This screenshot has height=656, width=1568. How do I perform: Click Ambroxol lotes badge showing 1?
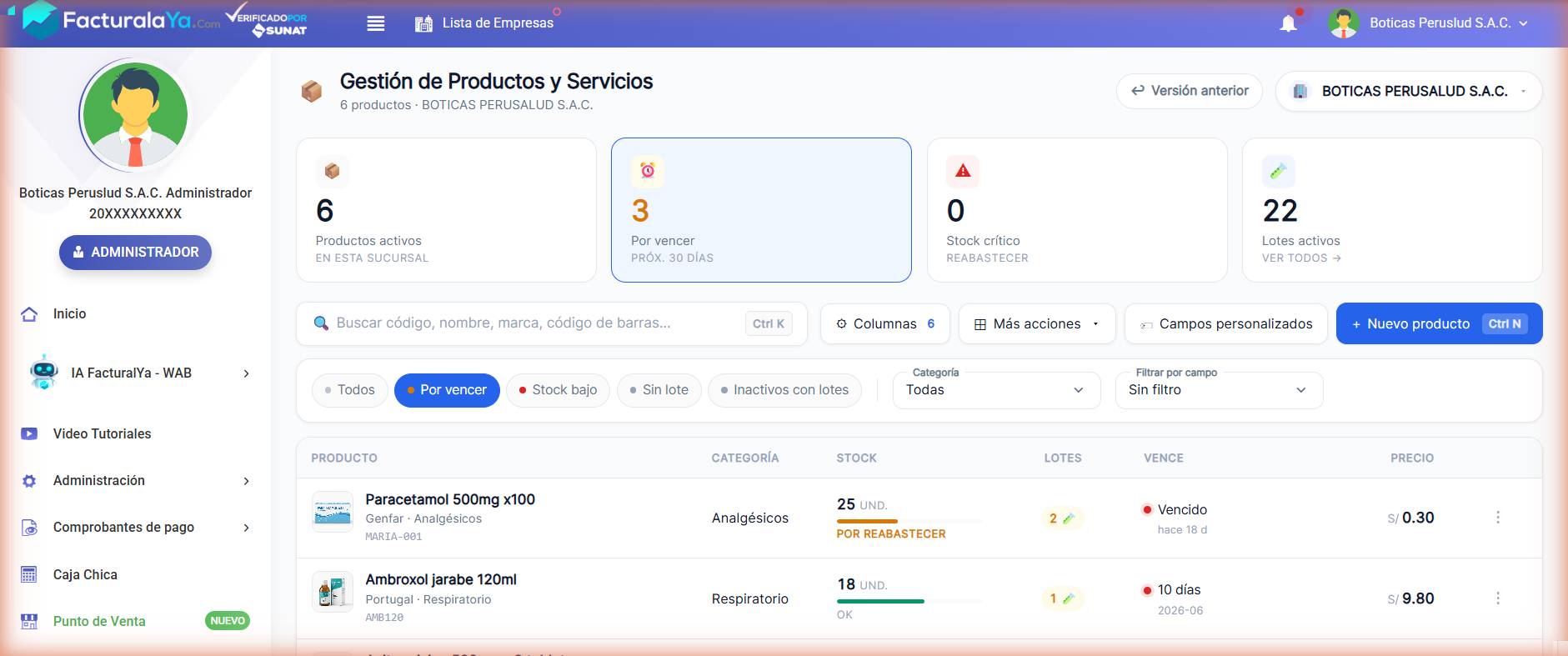(x=1062, y=598)
